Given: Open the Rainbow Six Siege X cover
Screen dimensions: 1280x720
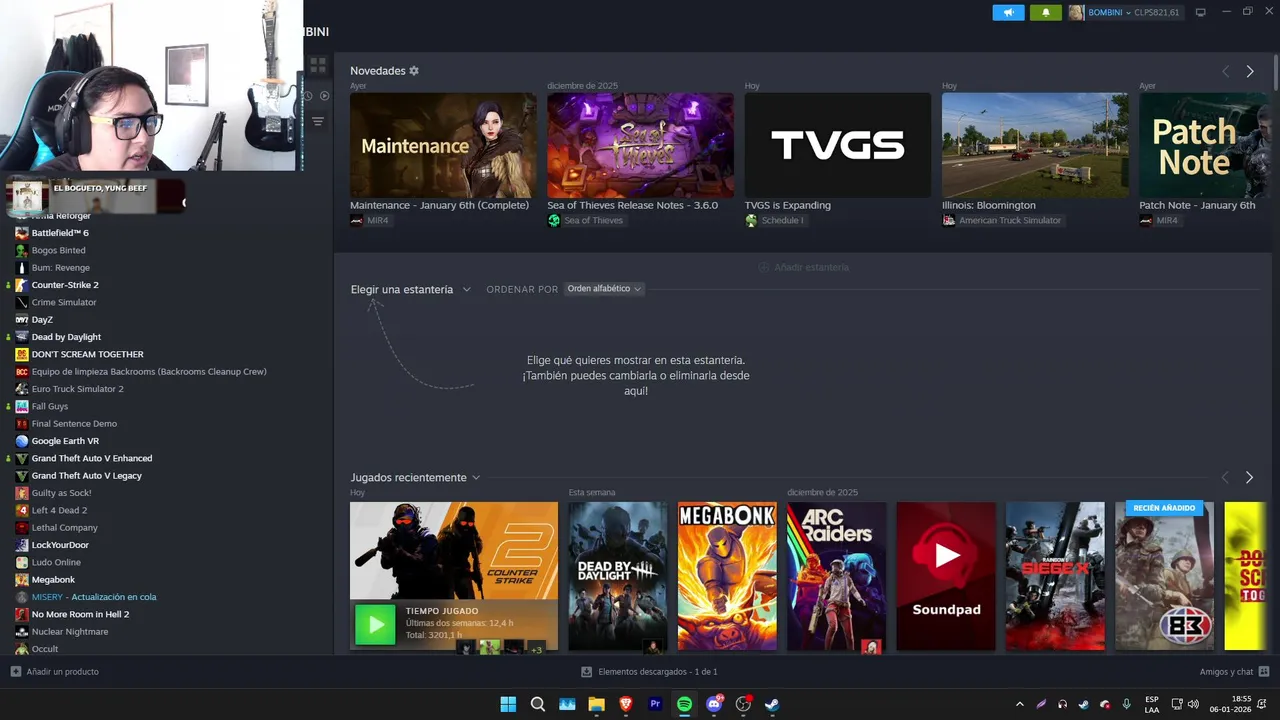Looking at the screenshot, I should click(x=1055, y=576).
